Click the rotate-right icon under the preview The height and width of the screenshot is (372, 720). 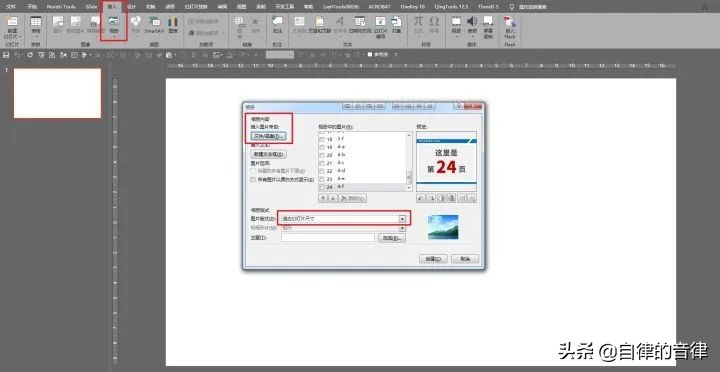pyautogui.click(x=431, y=198)
